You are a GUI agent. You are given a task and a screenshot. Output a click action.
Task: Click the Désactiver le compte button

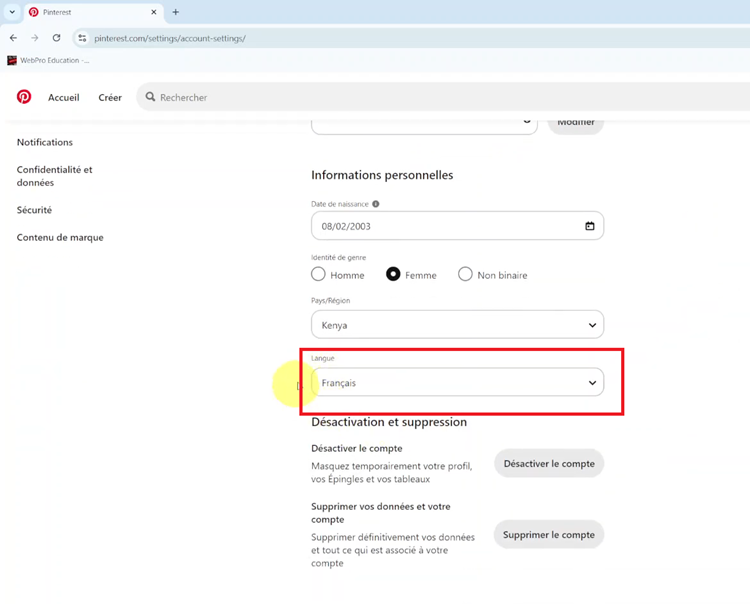pos(549,463)
